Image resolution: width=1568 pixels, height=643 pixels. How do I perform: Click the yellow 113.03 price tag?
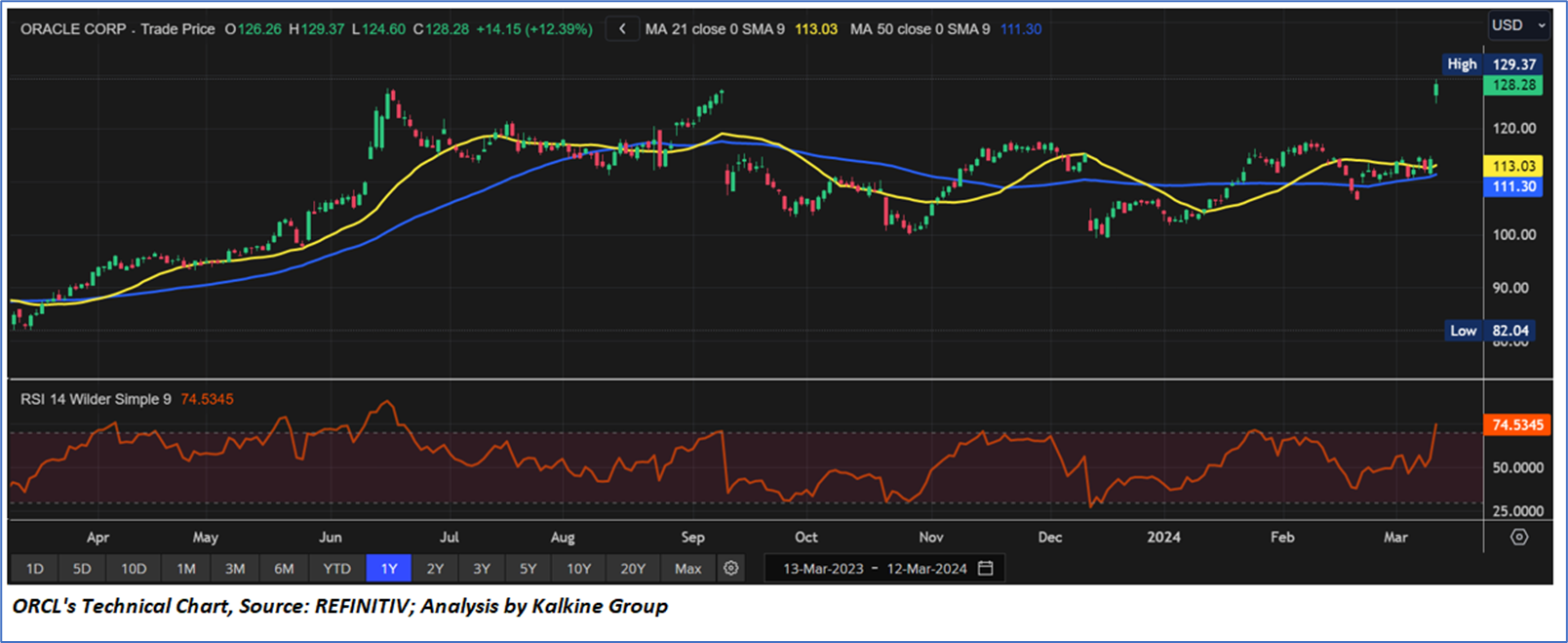(1512, 166)
